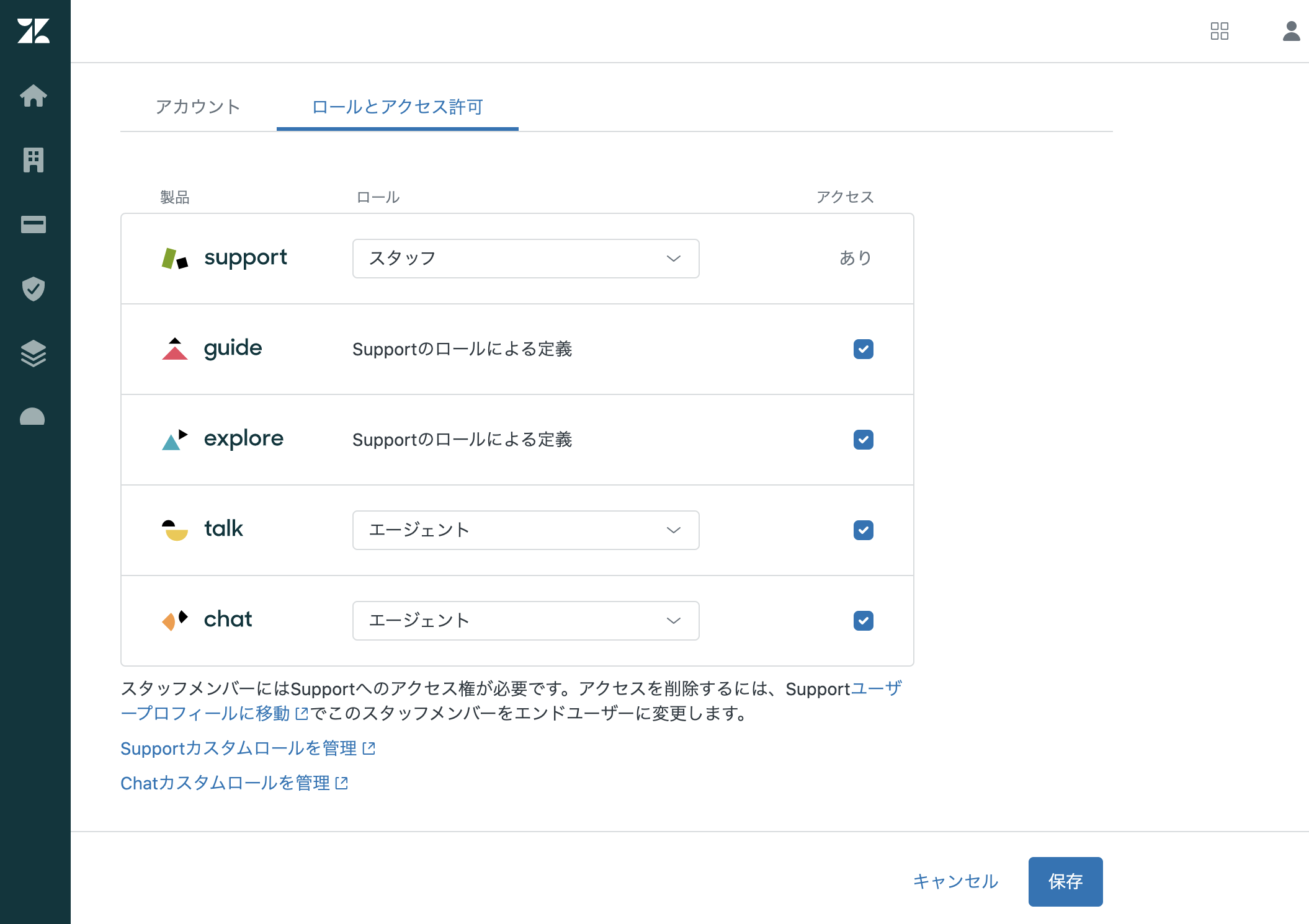Viewport: 1309px width, 924px height.
Task: Click the Explore row 'Supportのロールによる定義' text
Action: (x=462, y=440)
